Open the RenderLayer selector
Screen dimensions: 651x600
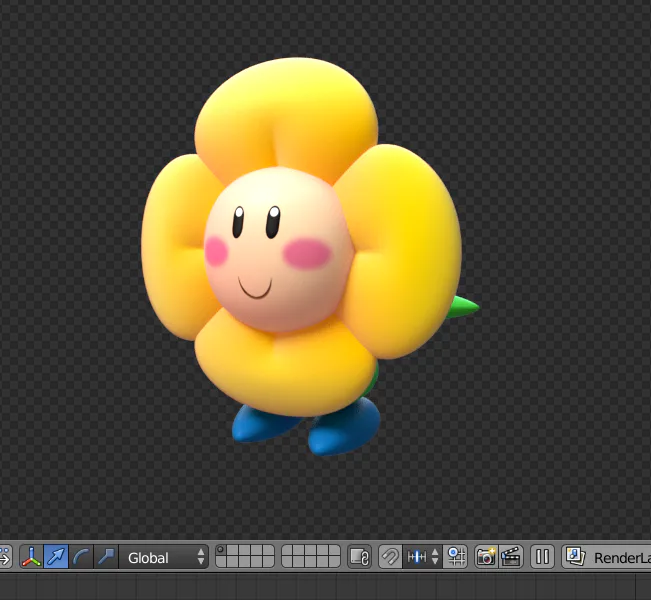click(x=607, y=557)
